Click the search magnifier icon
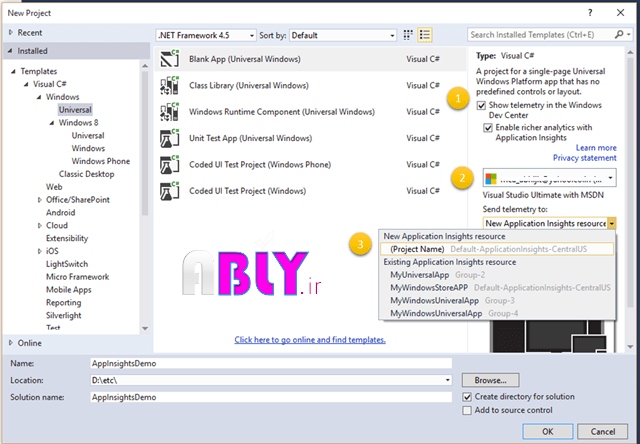This screenshot has width=640, height=444. pos(620,35)
